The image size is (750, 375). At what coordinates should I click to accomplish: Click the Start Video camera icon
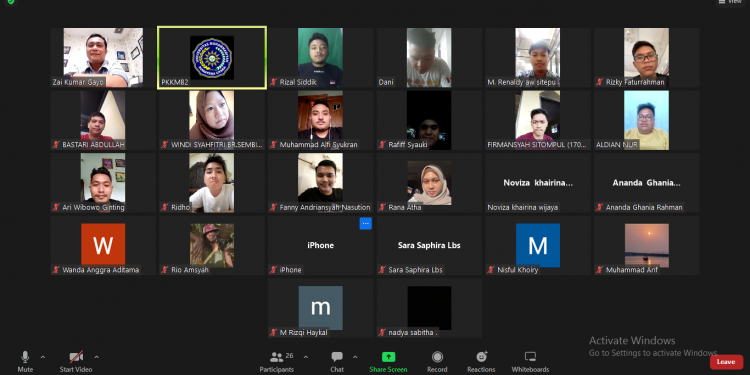[x=76, y=357]
